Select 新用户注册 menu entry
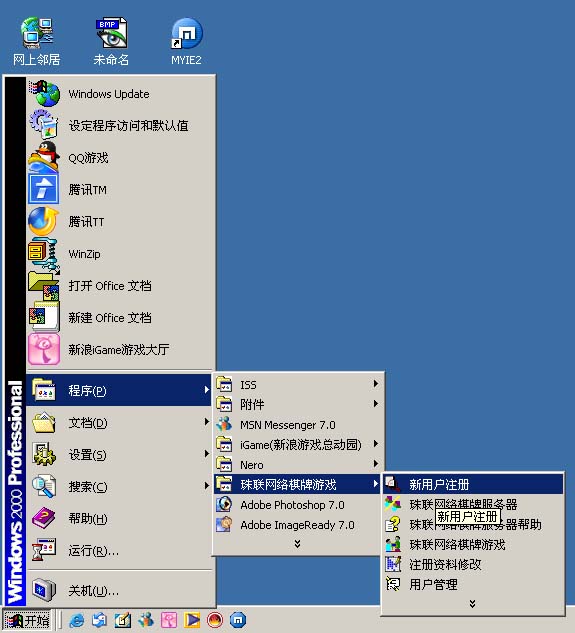This screenshot has width=575, height=633. click(473, 484)
